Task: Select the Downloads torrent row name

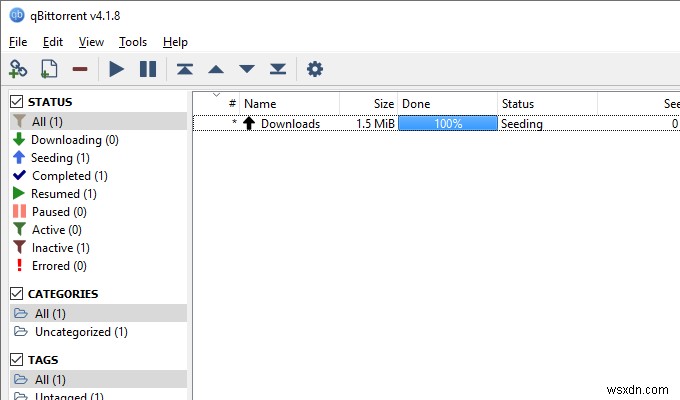Action: point(290,124)
